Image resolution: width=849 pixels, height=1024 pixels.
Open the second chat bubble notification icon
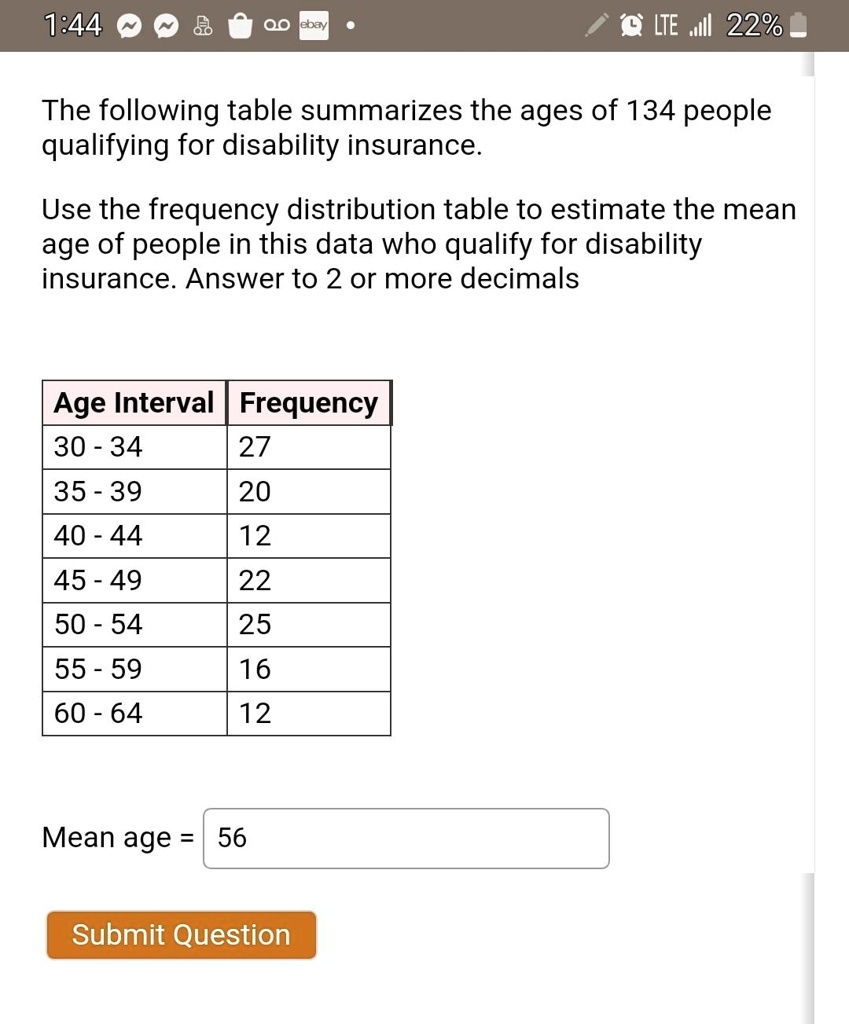click(x=166, y=24)
